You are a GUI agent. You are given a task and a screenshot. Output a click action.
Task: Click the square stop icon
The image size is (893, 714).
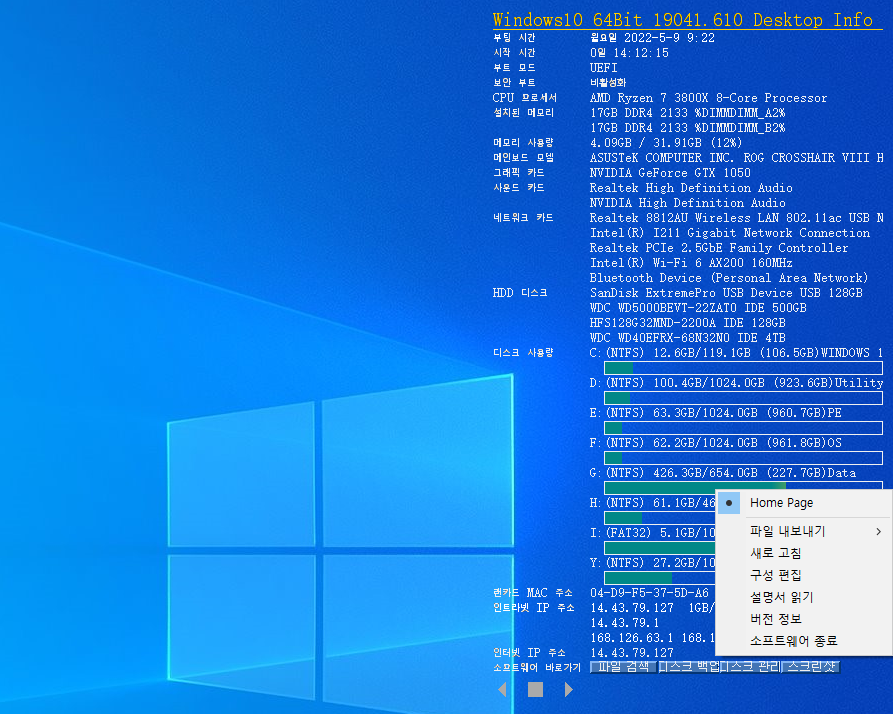[535, 690]
